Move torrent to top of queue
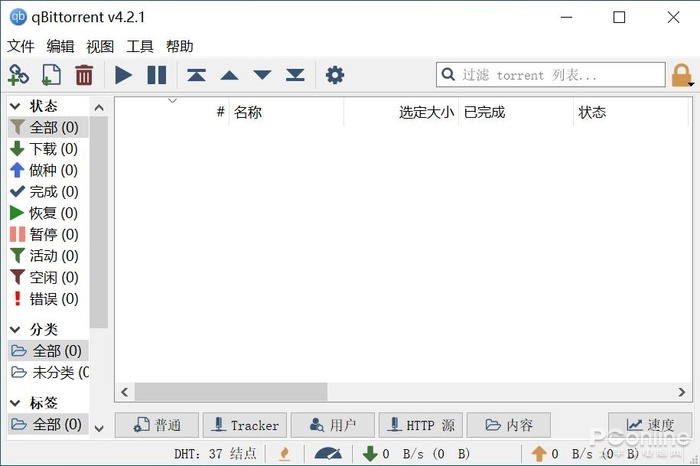This screenshot has height=466, width=700. point(196,75)
